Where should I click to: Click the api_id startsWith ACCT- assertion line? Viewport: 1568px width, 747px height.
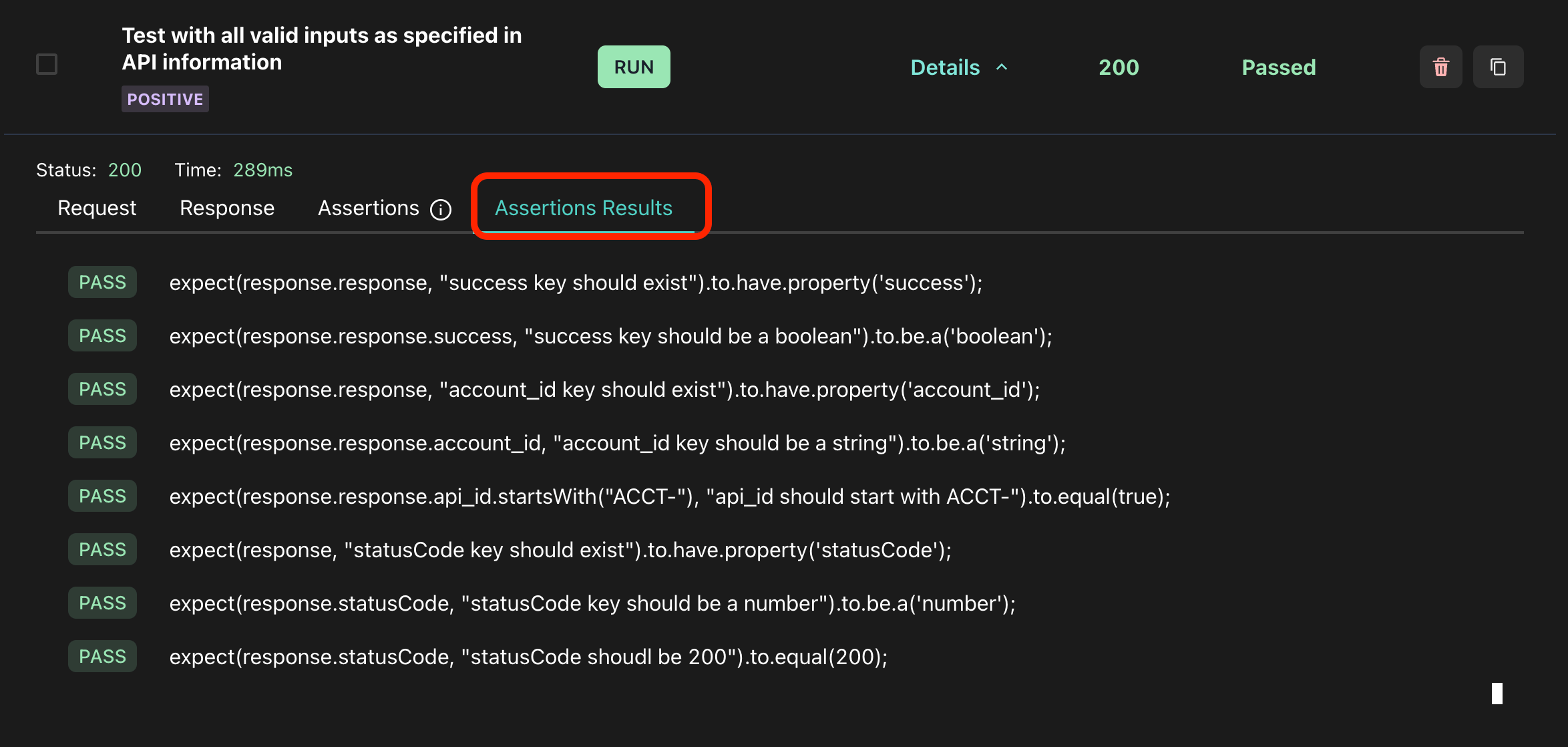(669, 496)
